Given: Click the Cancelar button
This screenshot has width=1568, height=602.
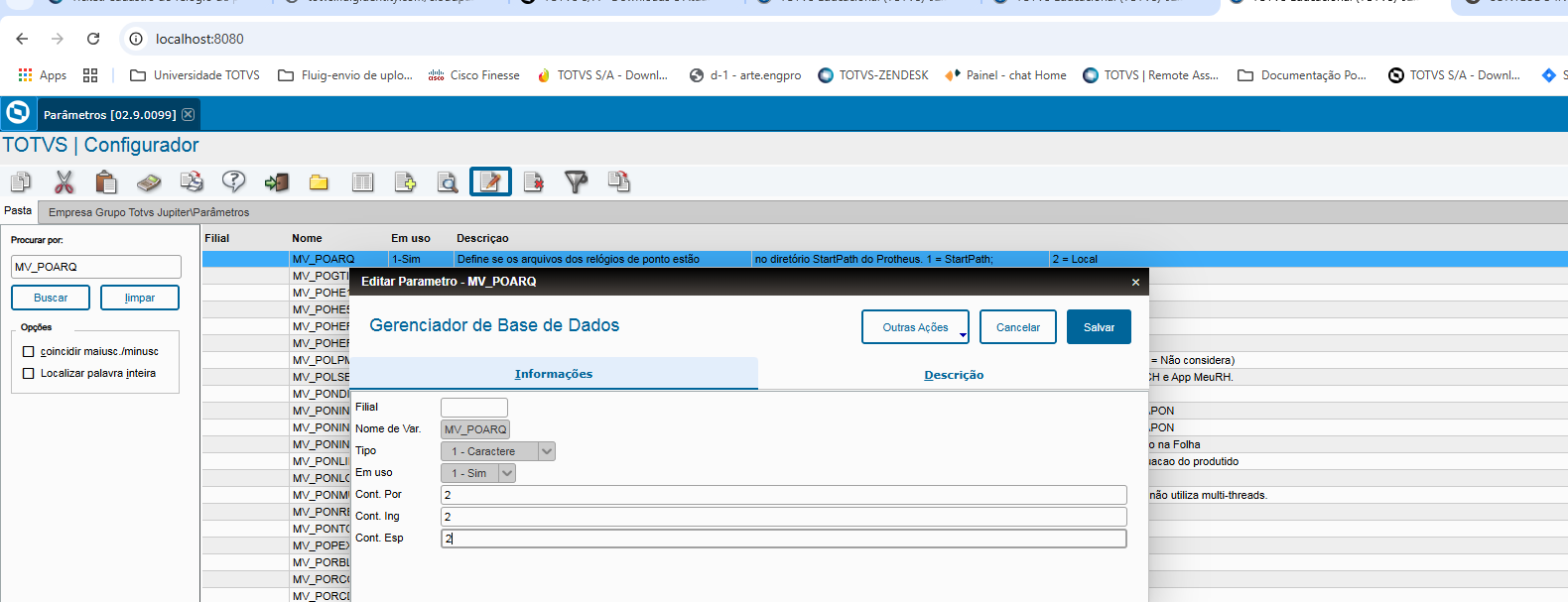Looking at the screenshot, I should (1018, 327).
